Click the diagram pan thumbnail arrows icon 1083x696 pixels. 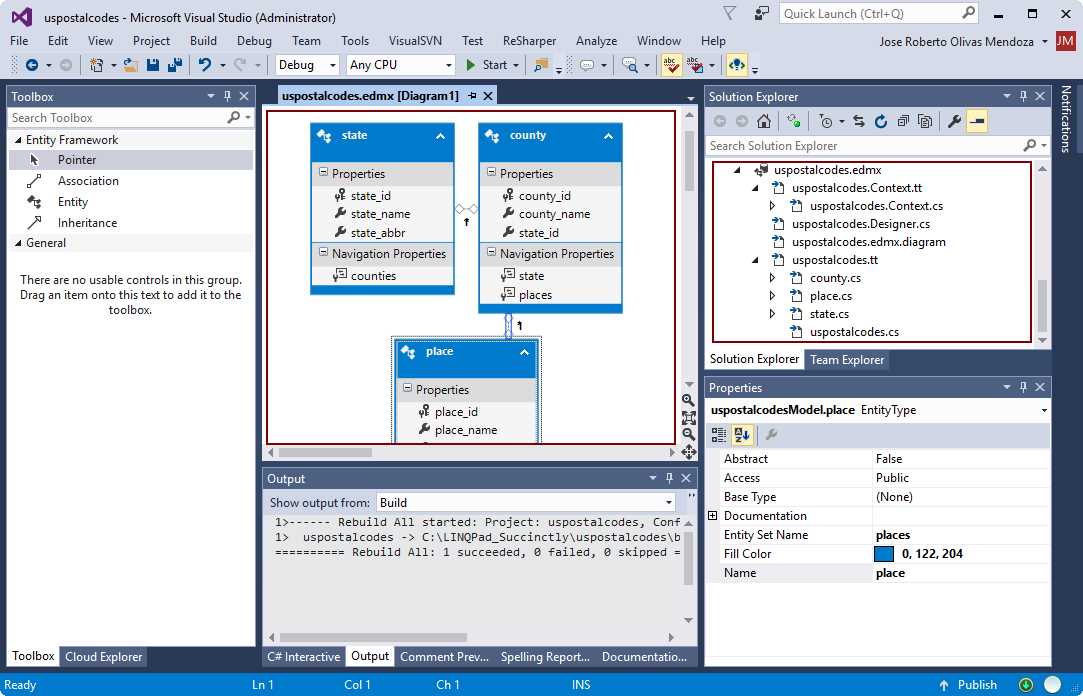[x=689, y=452]
